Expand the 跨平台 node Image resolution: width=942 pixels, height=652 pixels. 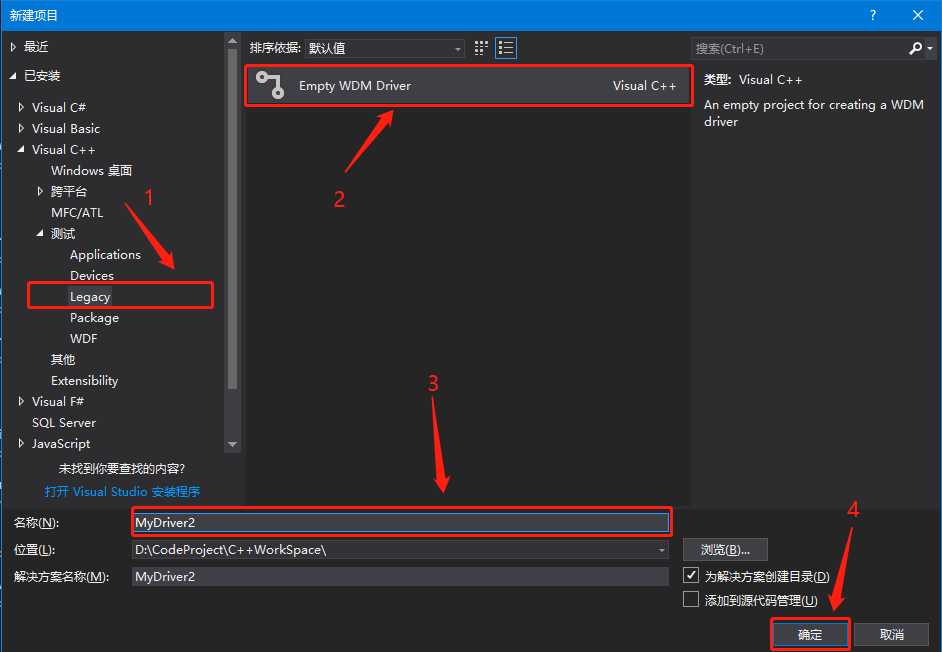(x=40, y=191)
